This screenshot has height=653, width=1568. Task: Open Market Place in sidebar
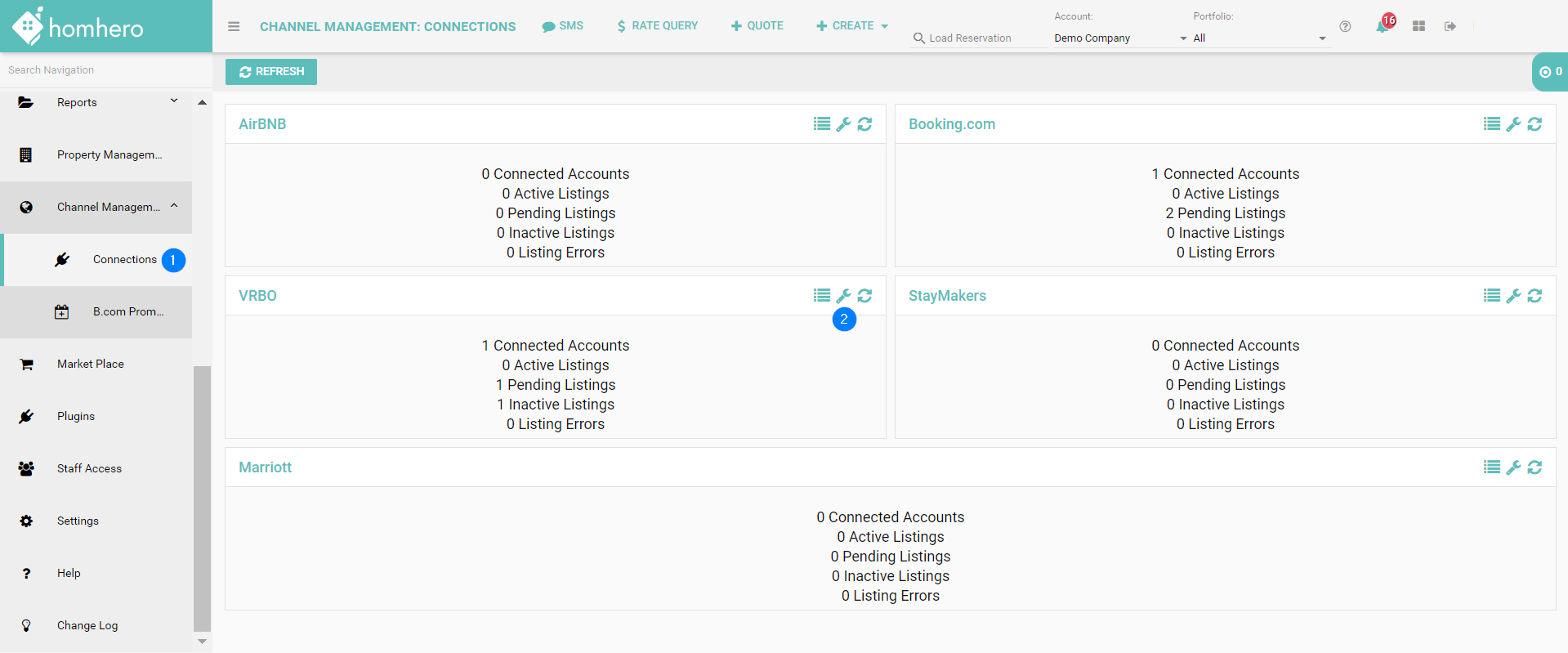[x=91, y=364]
